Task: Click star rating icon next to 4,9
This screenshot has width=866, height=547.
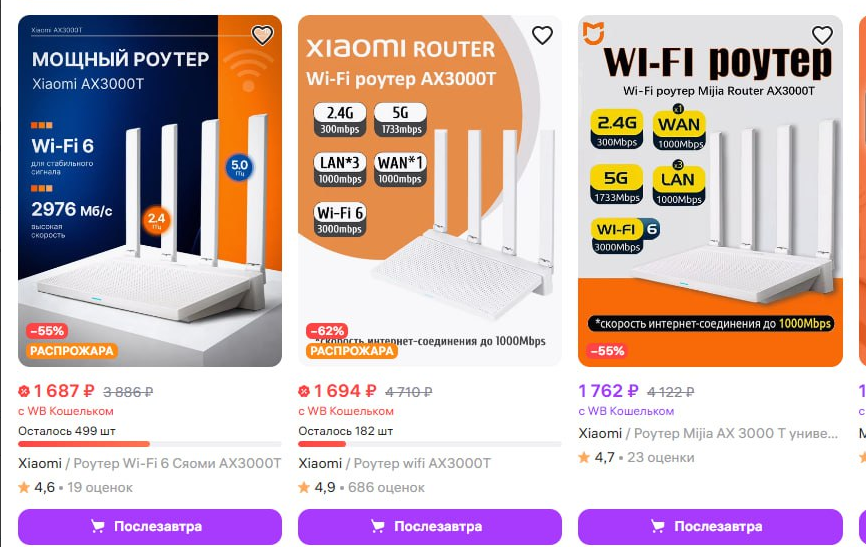Action: coord(304,487)
